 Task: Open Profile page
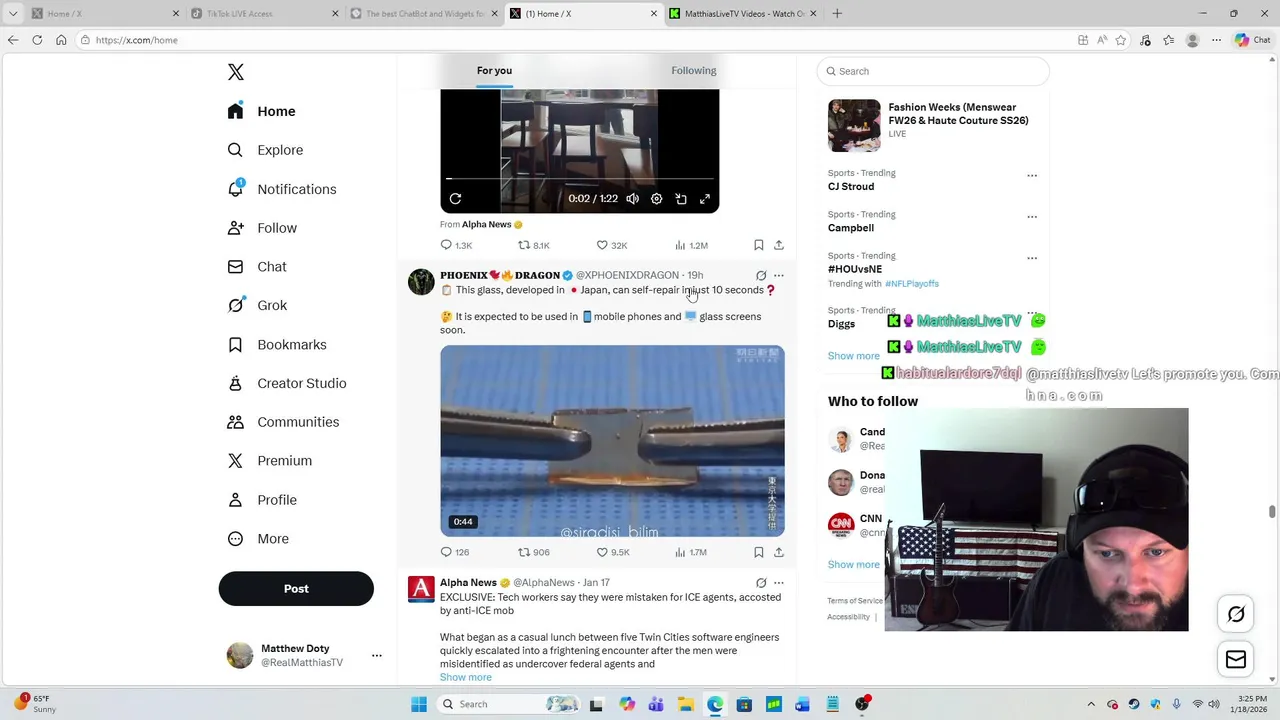click(x=263, y=500)
